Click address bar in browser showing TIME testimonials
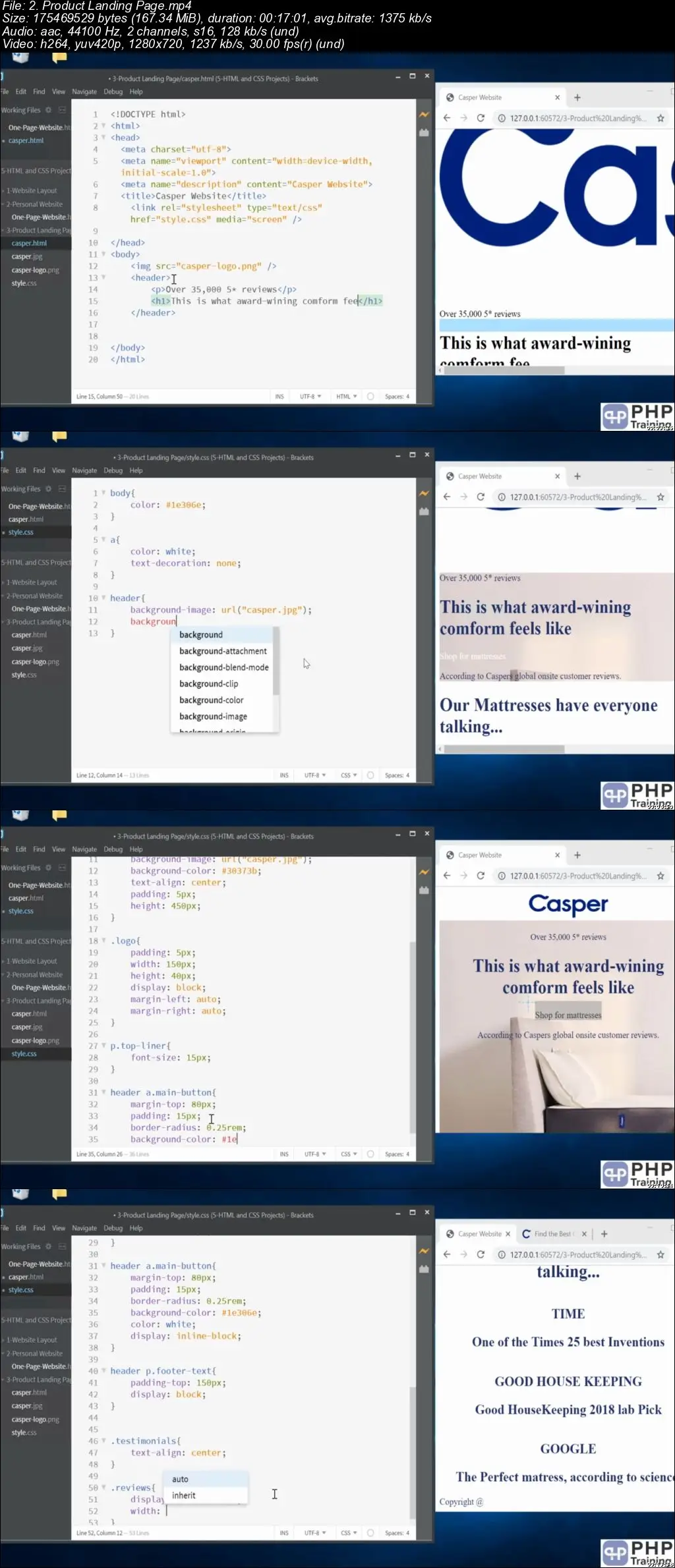Screen dimensions: 675x1568 [578, 1255]
